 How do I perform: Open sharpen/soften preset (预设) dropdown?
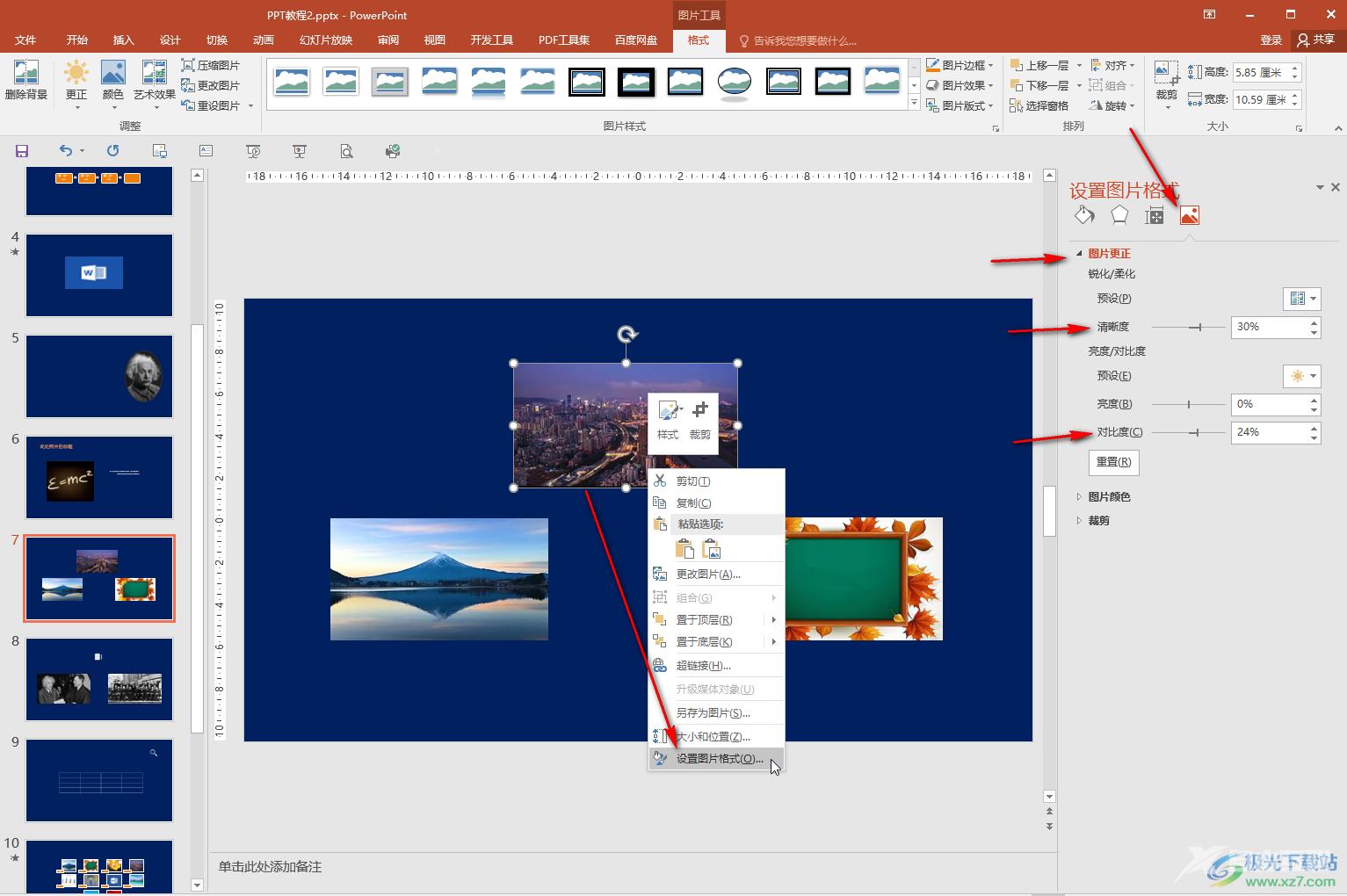[x=1302, y=299]
